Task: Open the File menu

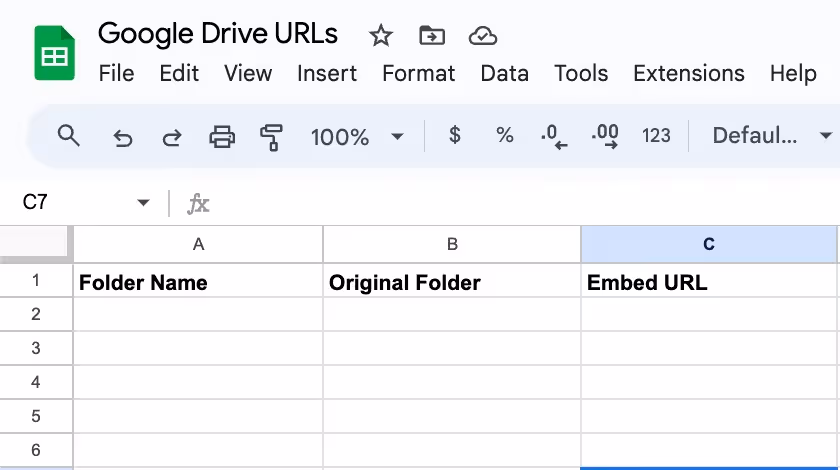Action: pyautogui.click(x=116, y=73)
